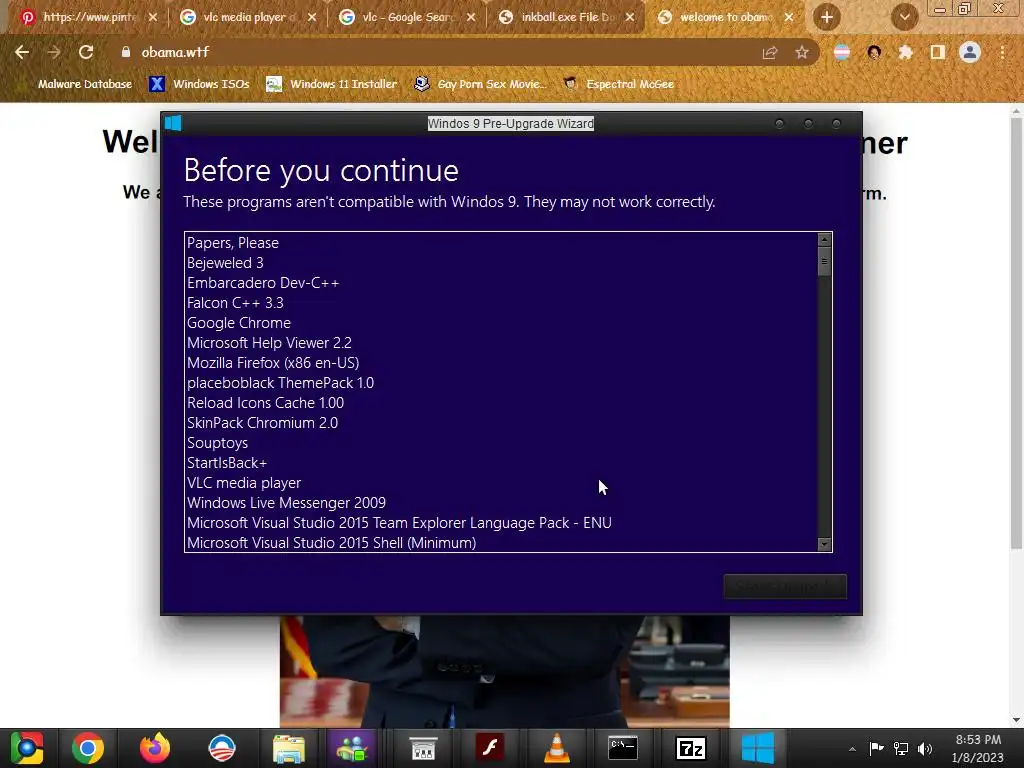Click the face avatar extension icon
The image size is (1024, 768).
[x=874, y=52]
